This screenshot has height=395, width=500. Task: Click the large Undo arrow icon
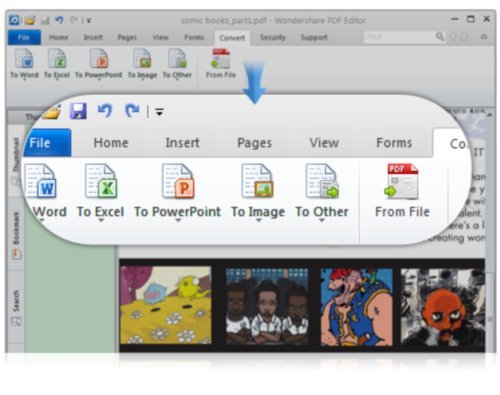click(105, 110)
